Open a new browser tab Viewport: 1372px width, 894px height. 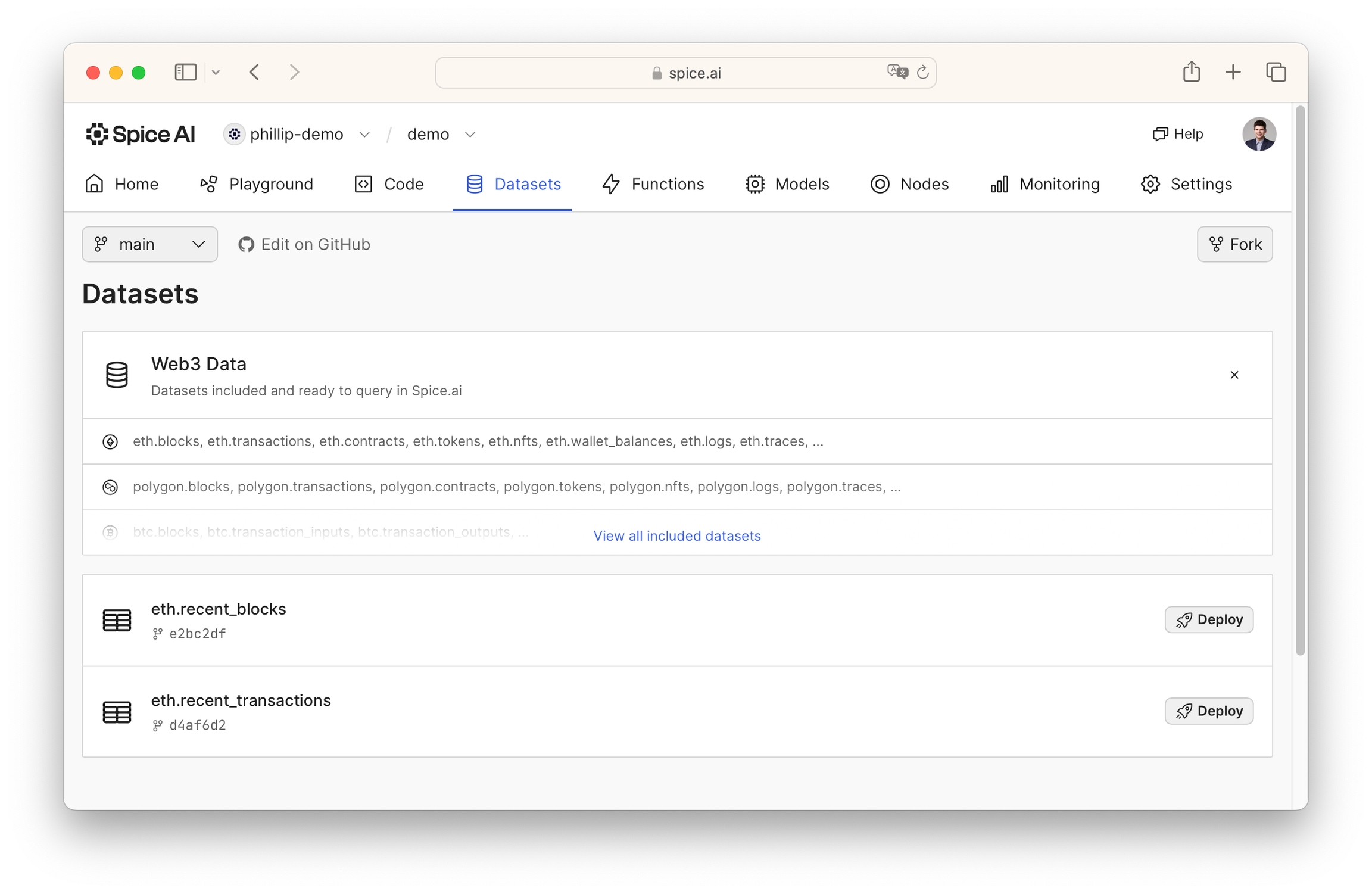1233,72
